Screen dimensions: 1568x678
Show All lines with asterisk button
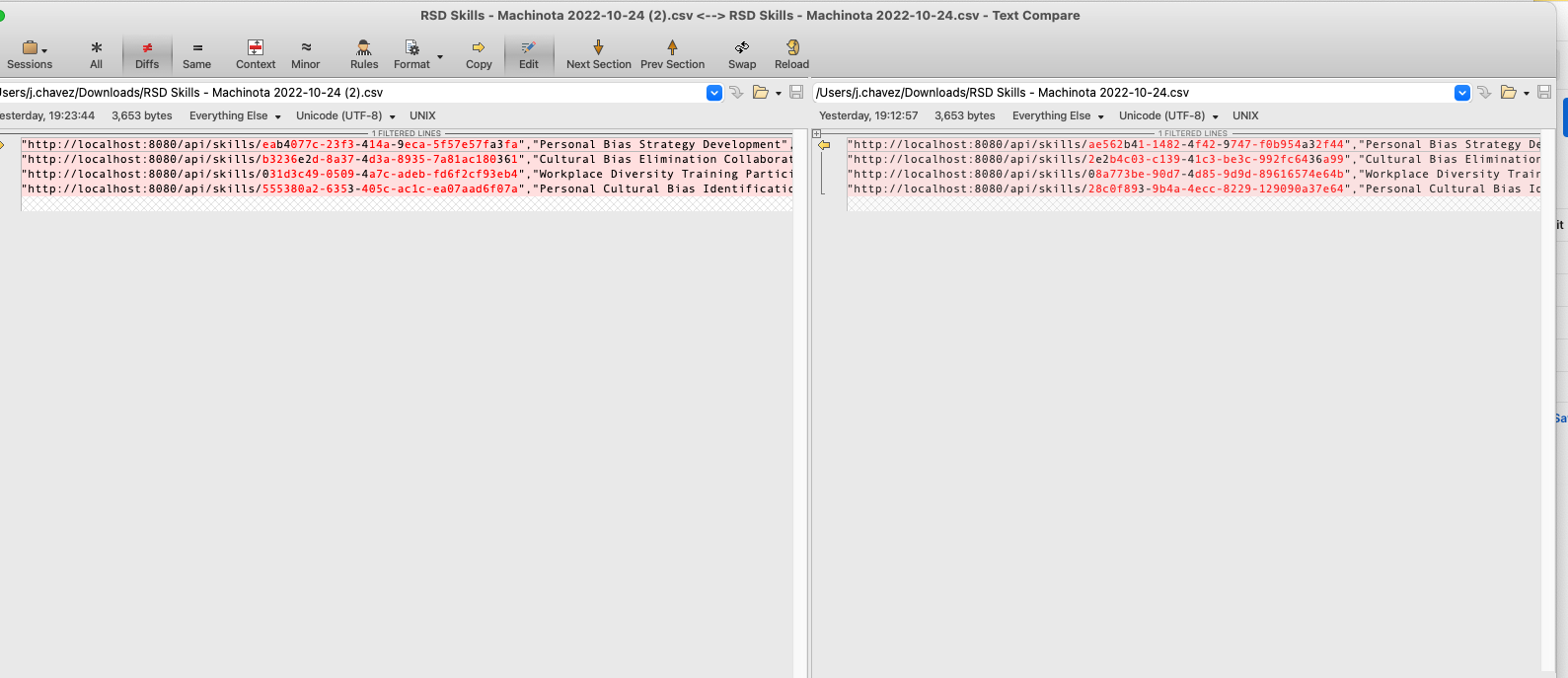pyautogui.click(x=96, y=54)
